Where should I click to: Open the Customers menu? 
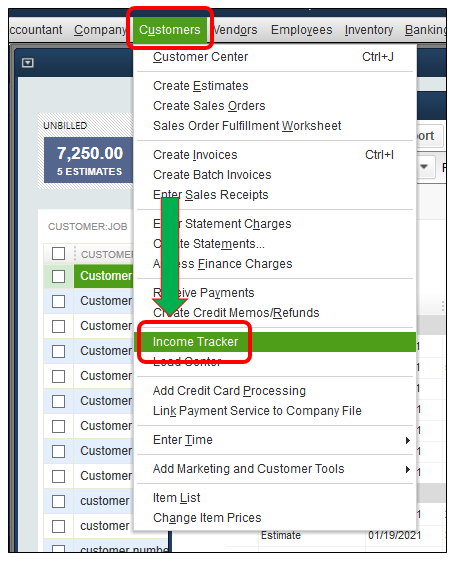click(x=170, y=30)
